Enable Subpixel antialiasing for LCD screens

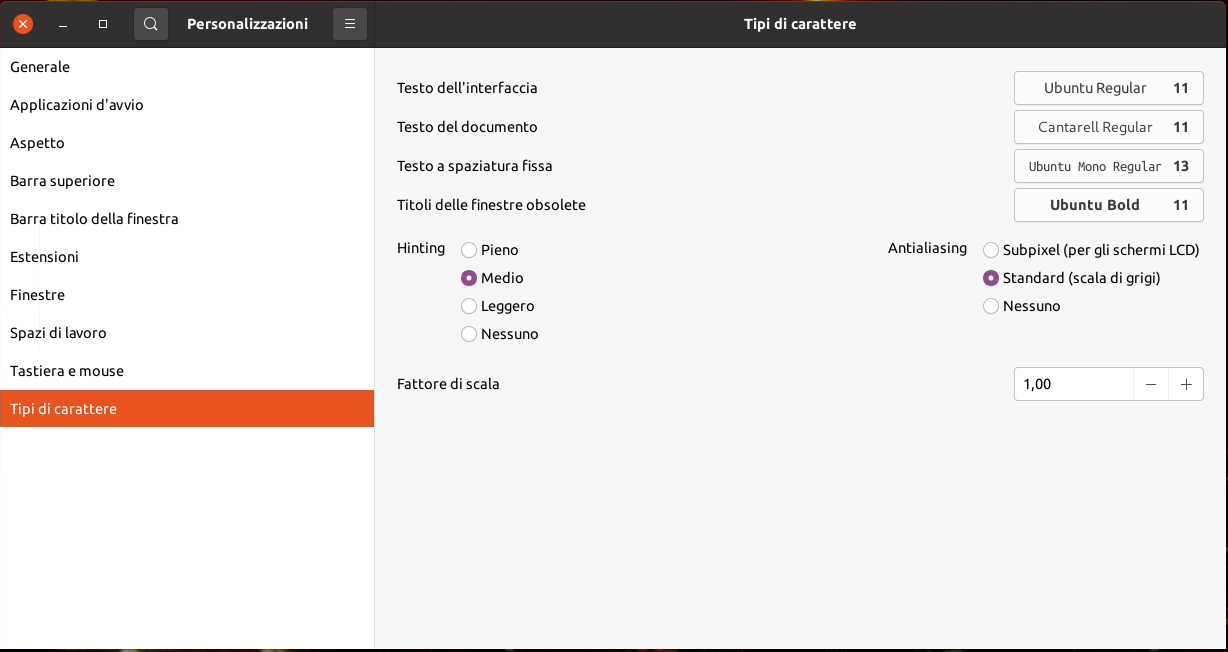[991, 250]
